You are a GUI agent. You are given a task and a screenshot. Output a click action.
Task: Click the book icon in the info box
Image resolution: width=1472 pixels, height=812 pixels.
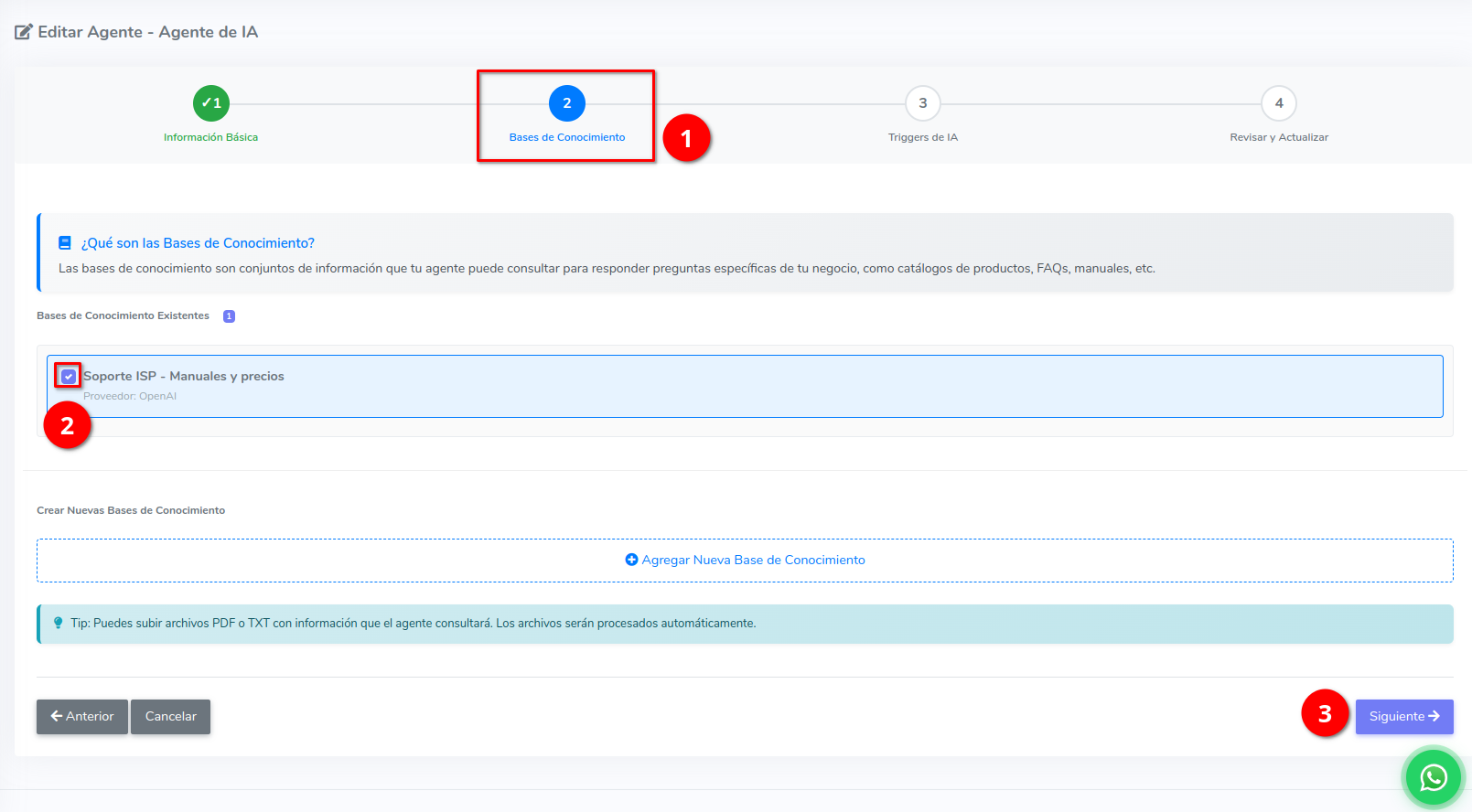click(x=65, y=243)
